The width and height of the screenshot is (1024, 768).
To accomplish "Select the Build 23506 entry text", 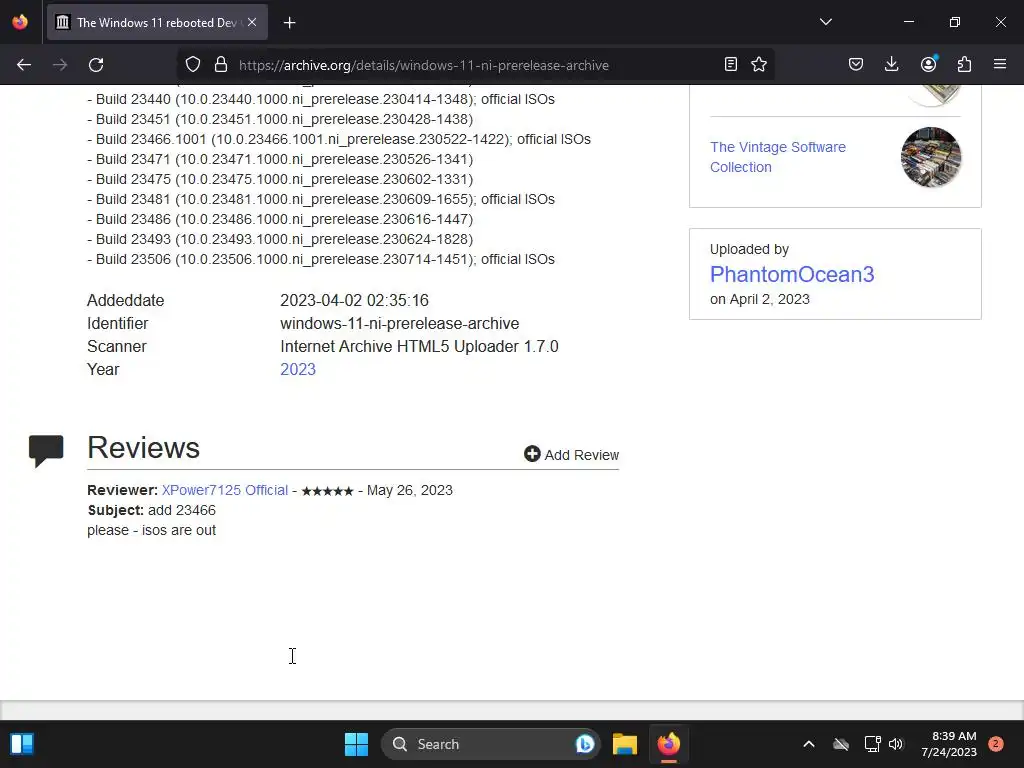I will (321, 259).
